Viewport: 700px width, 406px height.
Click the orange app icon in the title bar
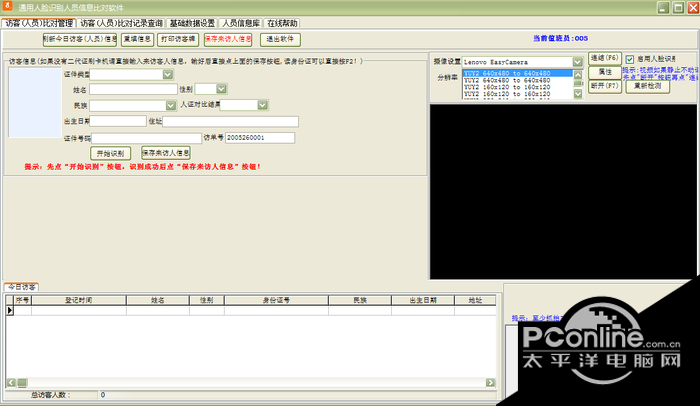[7, 5]
